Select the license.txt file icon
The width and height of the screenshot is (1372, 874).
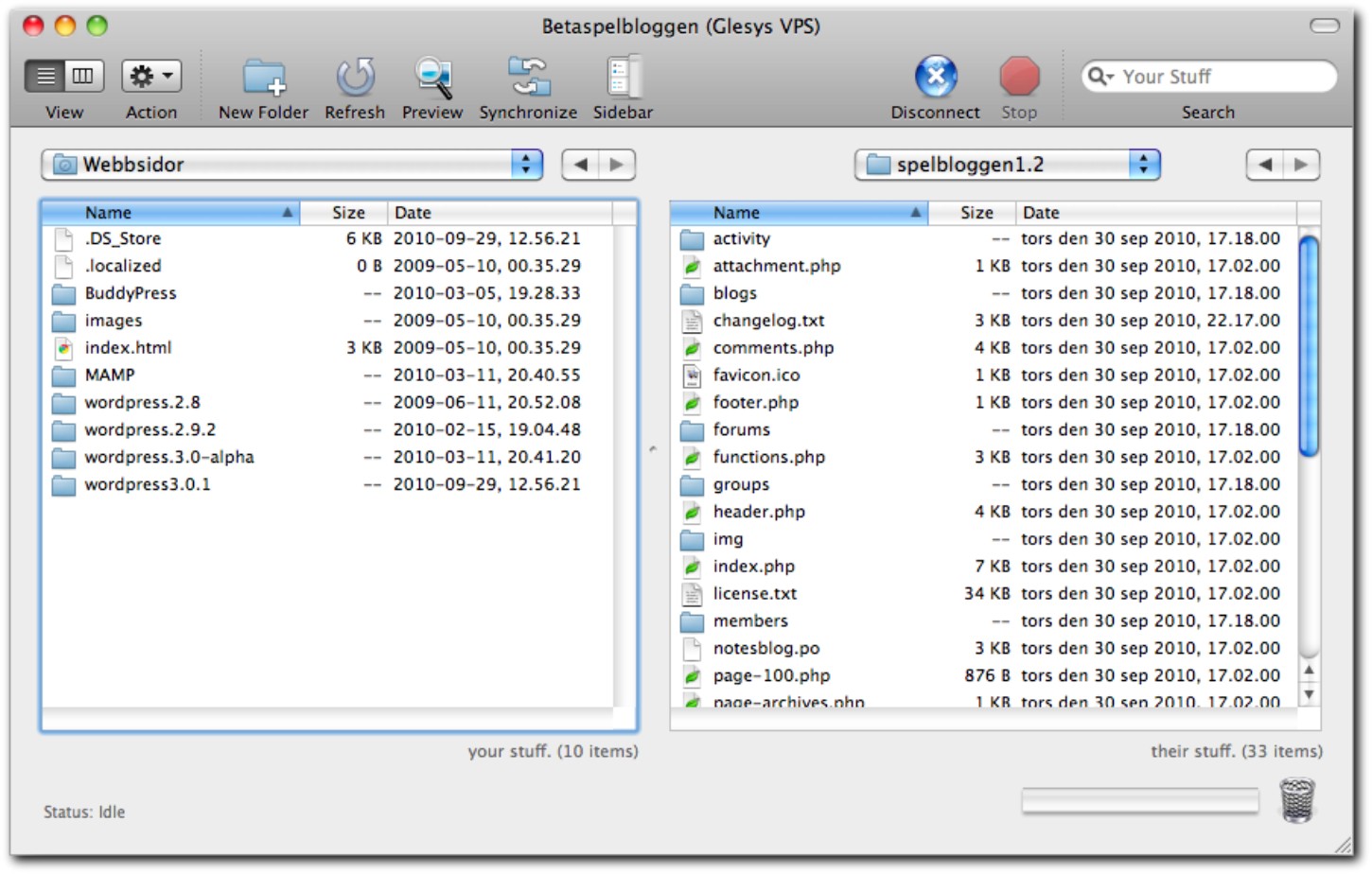click(693, 594)
